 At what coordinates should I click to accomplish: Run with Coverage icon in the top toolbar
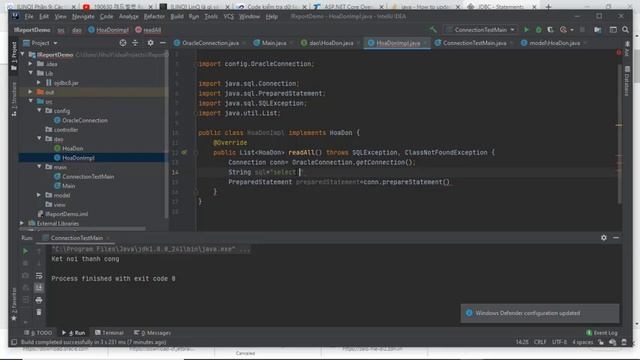tap(550, 30)
